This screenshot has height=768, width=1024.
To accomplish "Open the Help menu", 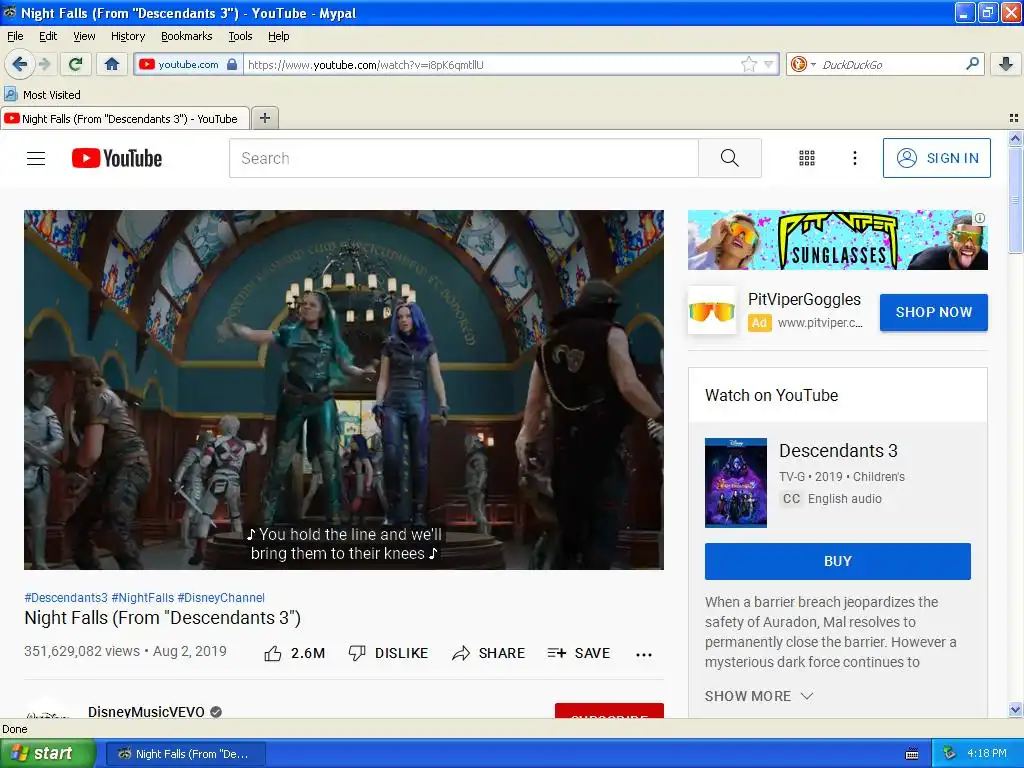I will [x=278, y=36].
